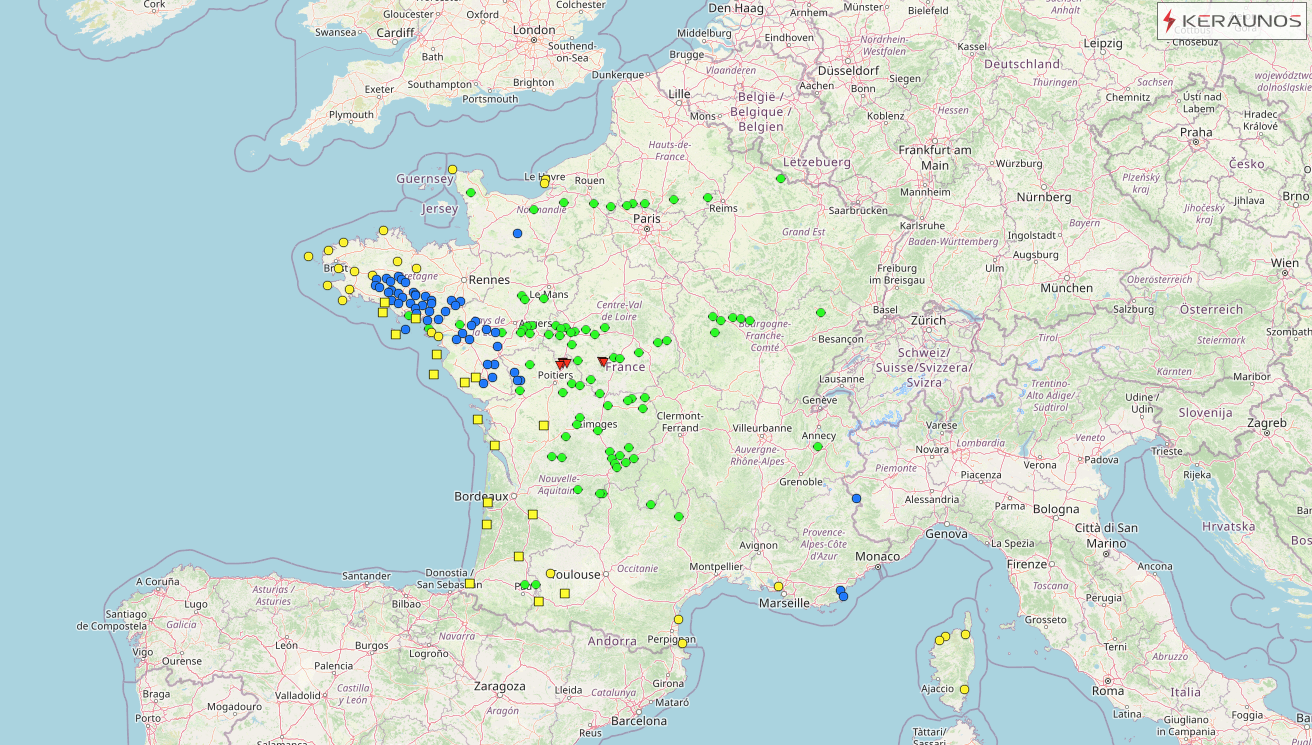Viewport: 1312px width, 745px height.
Task: Click the blue marker east of Grenoble
Action: tap(856, 498)
